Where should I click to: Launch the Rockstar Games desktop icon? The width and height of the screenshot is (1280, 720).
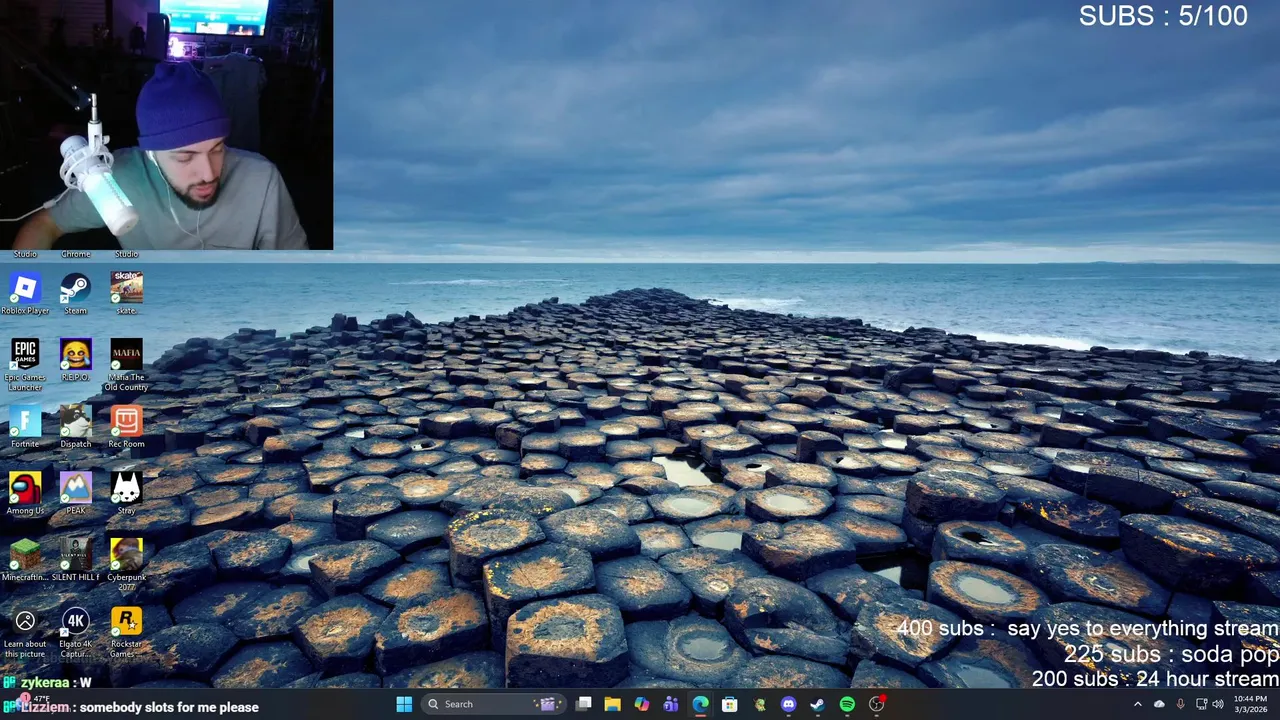click(126, 633)
